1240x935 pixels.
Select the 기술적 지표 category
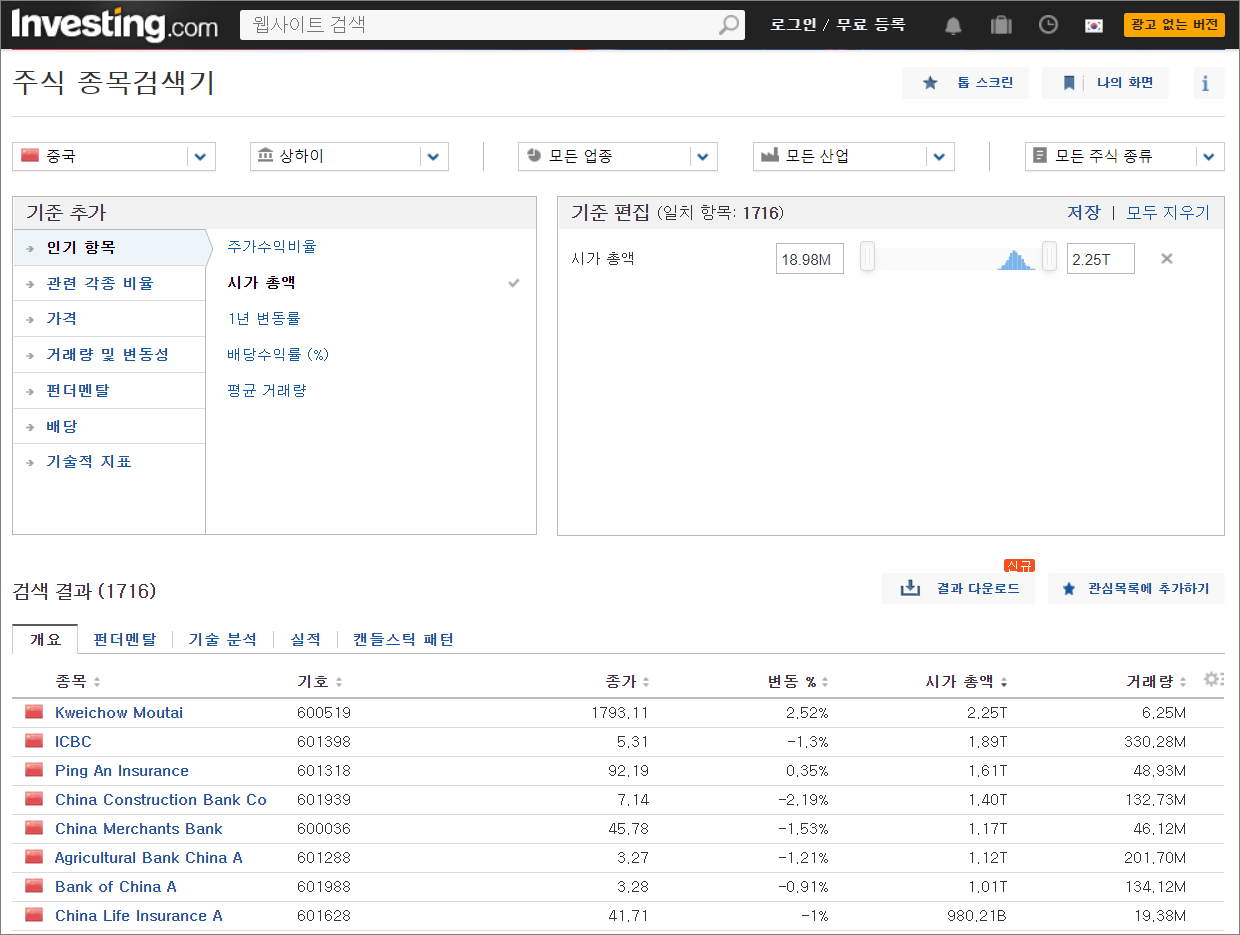(x=109, y=462)
